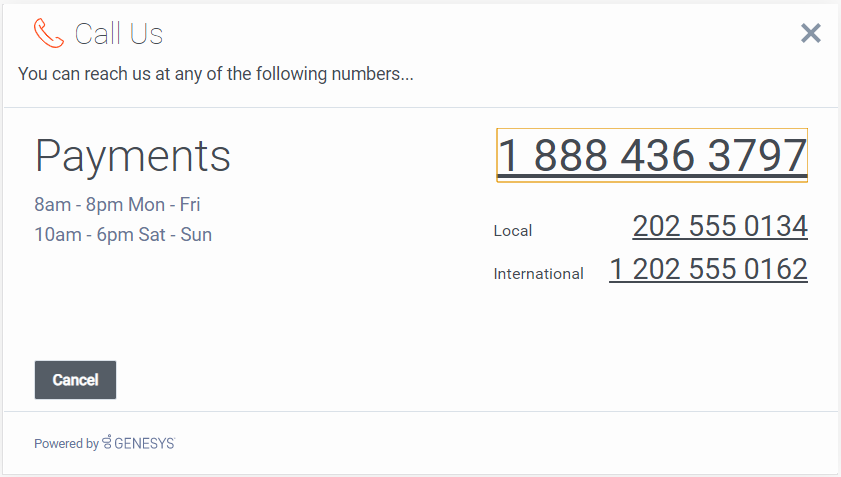Tap the highlighted toll-free payments number
This screenshot has height=477, width=841.
pyautogui.click(x=652, y=156)
